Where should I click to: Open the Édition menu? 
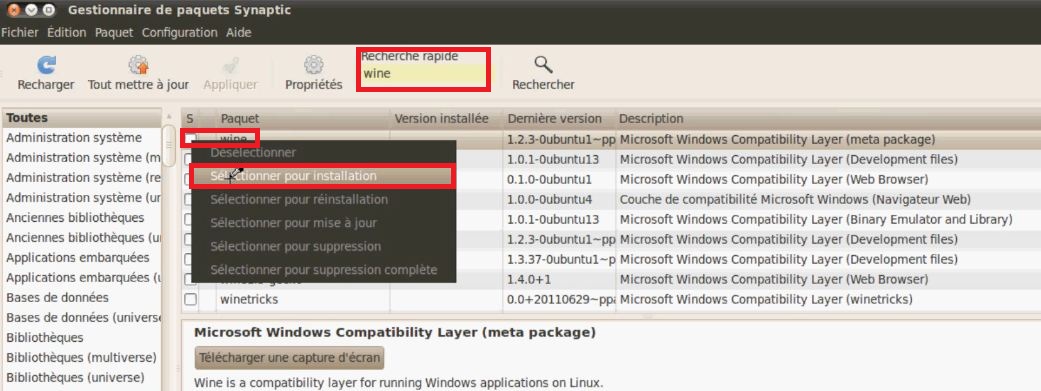point(66,32)
